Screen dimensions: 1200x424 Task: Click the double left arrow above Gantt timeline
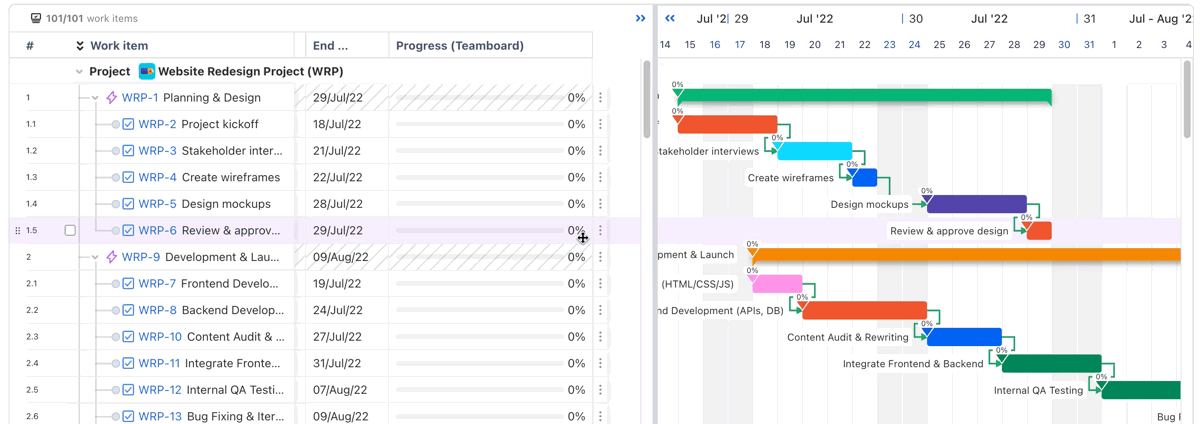coord(670,18)
